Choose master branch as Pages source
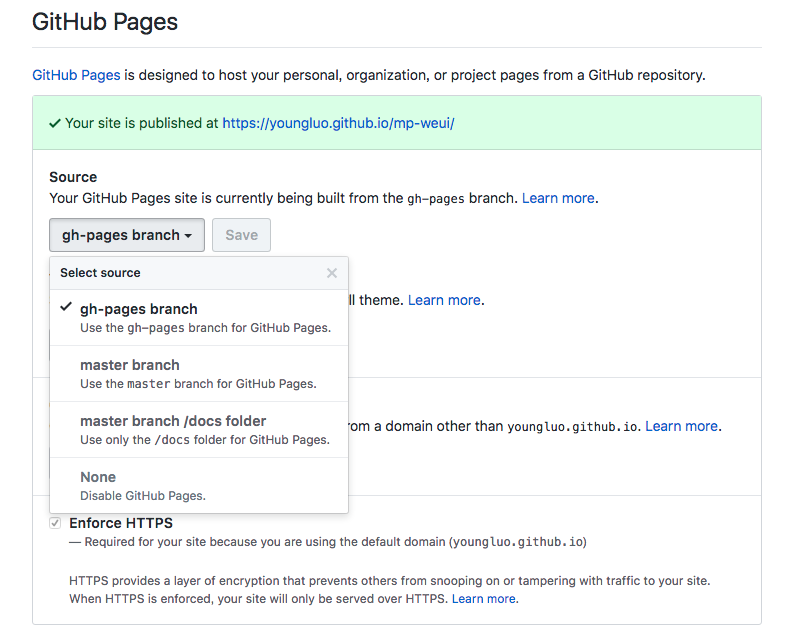 click(x=199, y=374)
